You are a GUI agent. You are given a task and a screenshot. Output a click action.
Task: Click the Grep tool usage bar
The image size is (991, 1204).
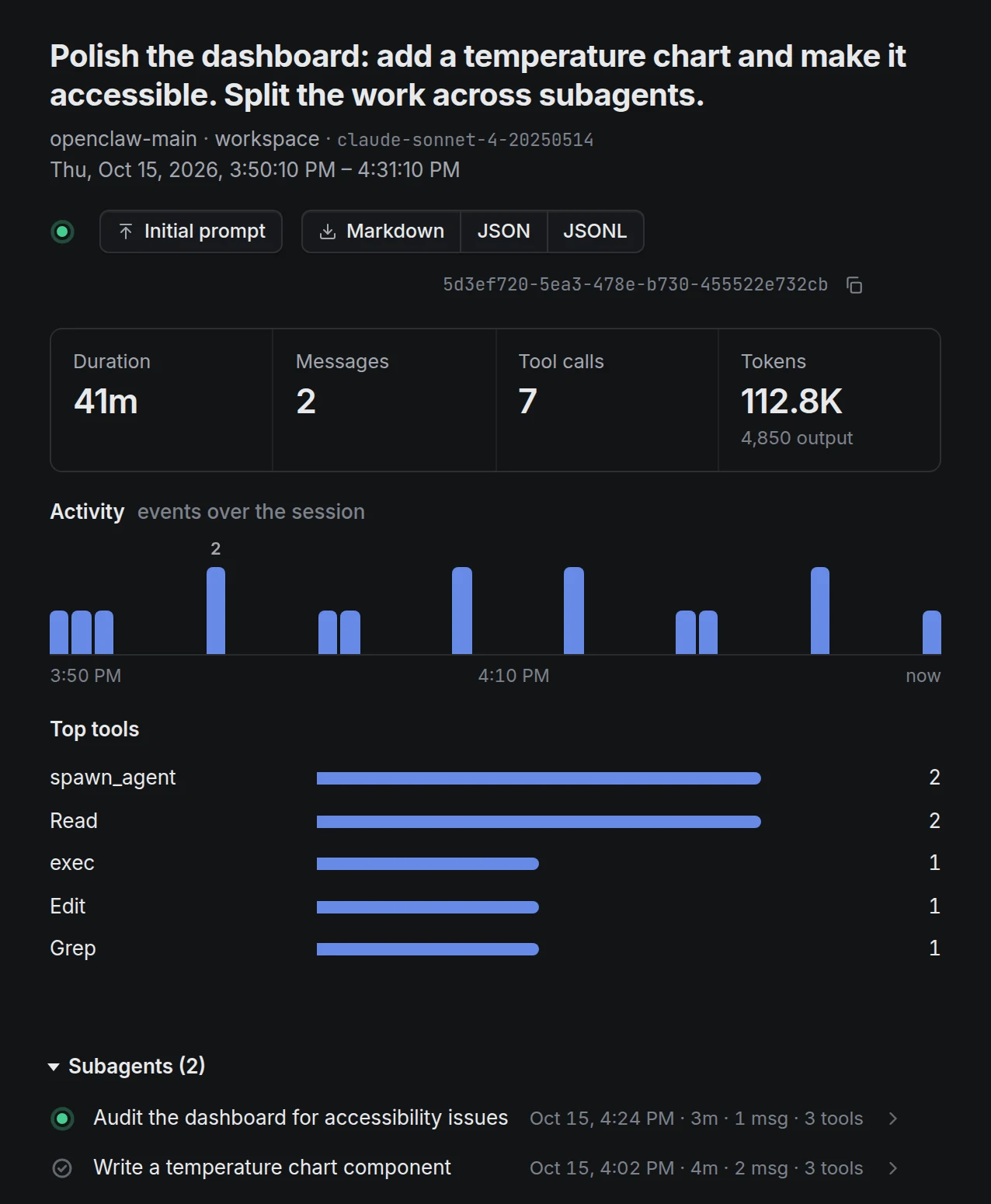click(x=428, y=949)
